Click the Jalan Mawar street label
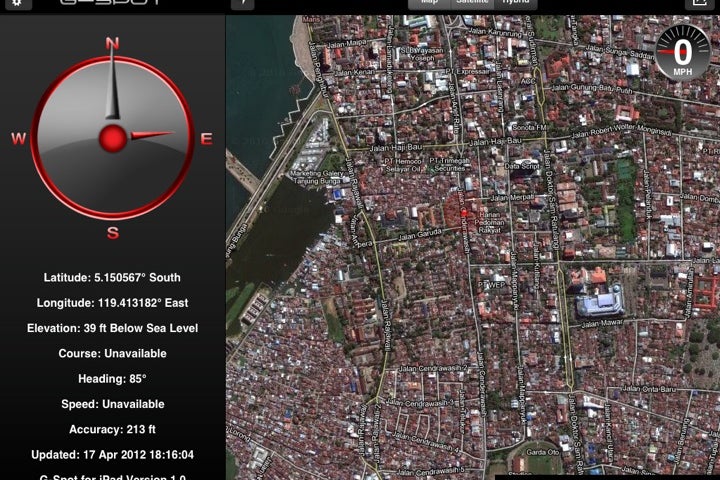This screenshot has width=720, height=480. pos(603,323)
